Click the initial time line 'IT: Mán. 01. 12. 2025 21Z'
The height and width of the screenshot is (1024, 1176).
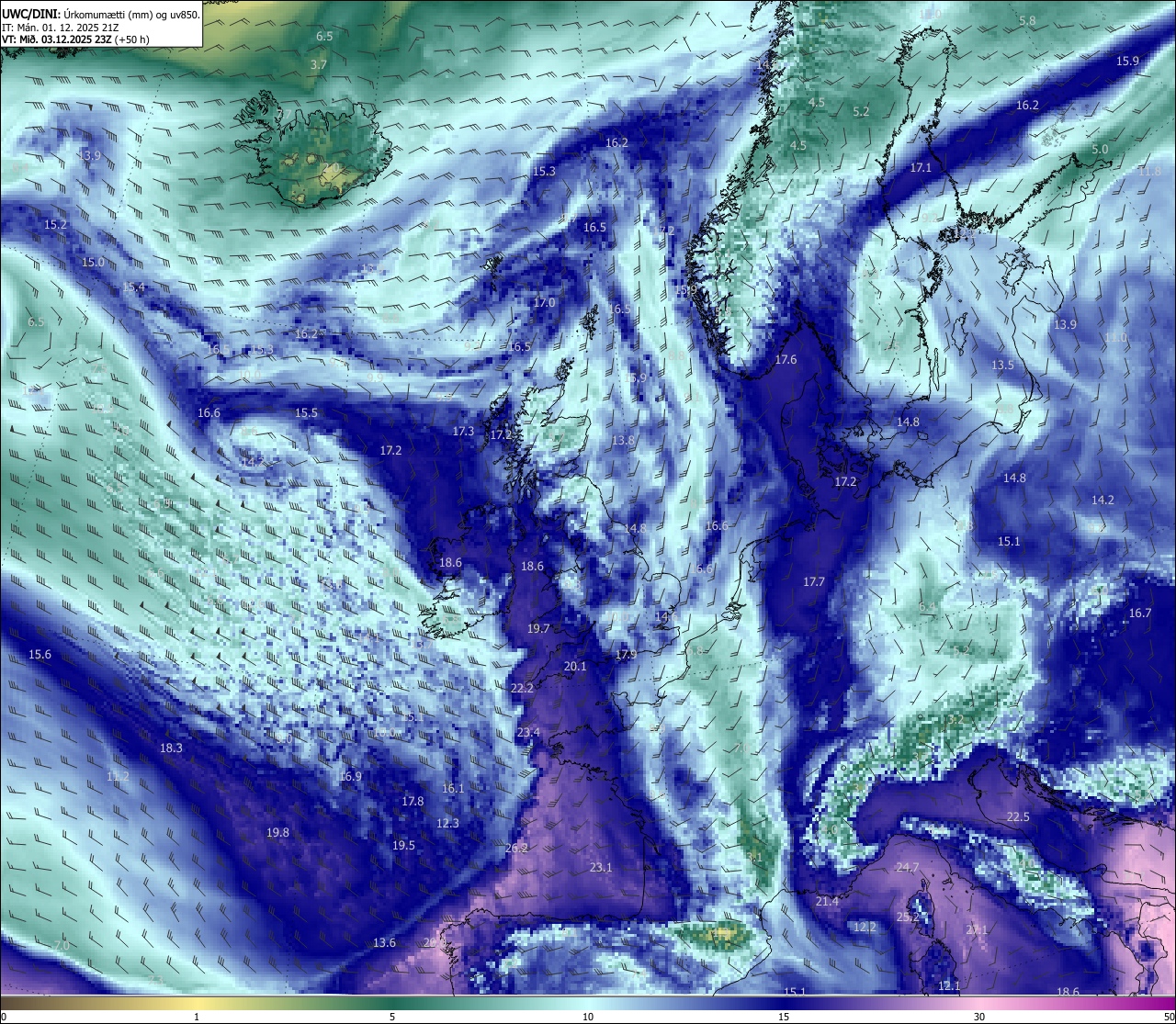pos(61,28)
